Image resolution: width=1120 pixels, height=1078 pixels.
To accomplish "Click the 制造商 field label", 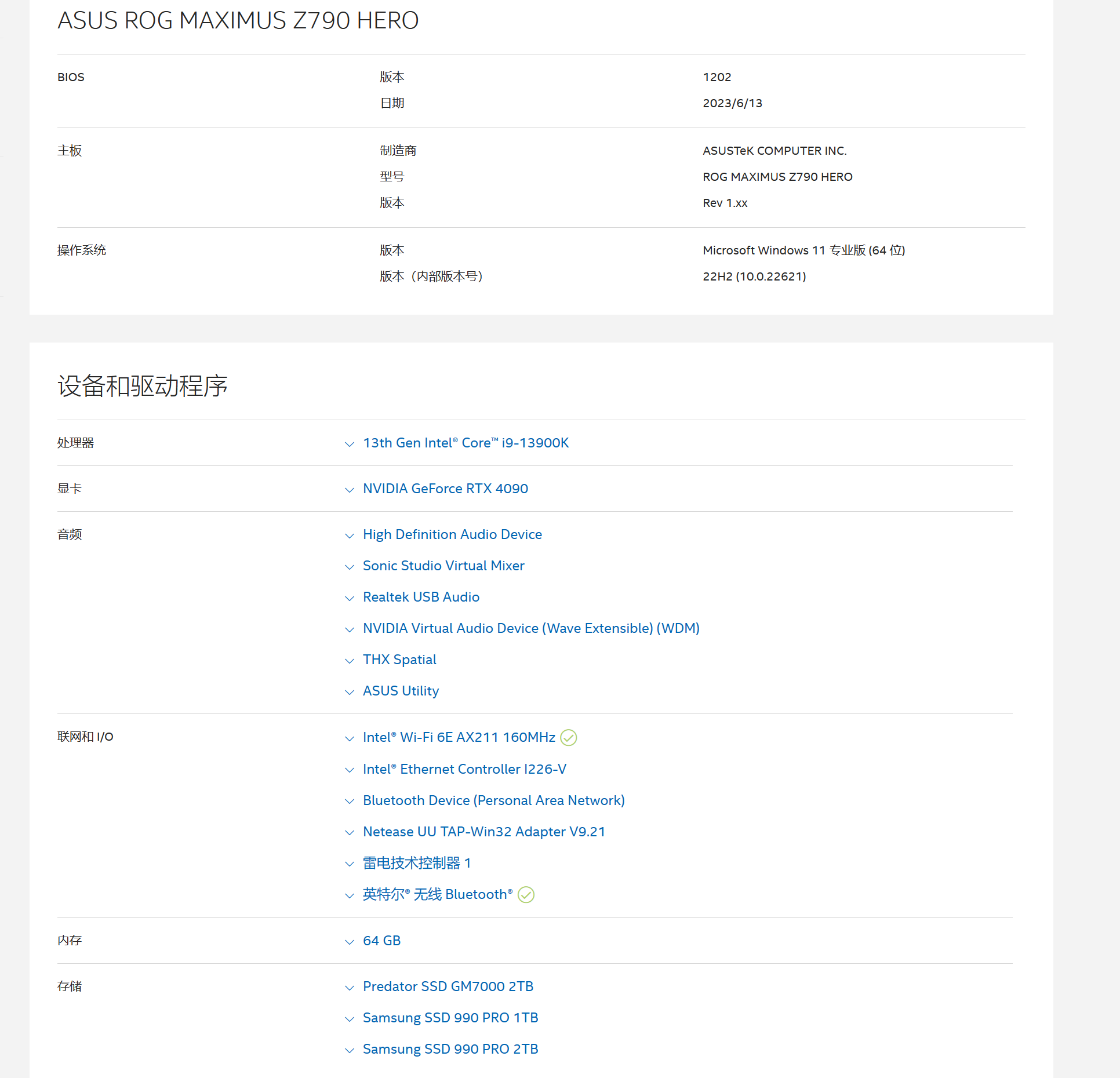I will [398, 151].
